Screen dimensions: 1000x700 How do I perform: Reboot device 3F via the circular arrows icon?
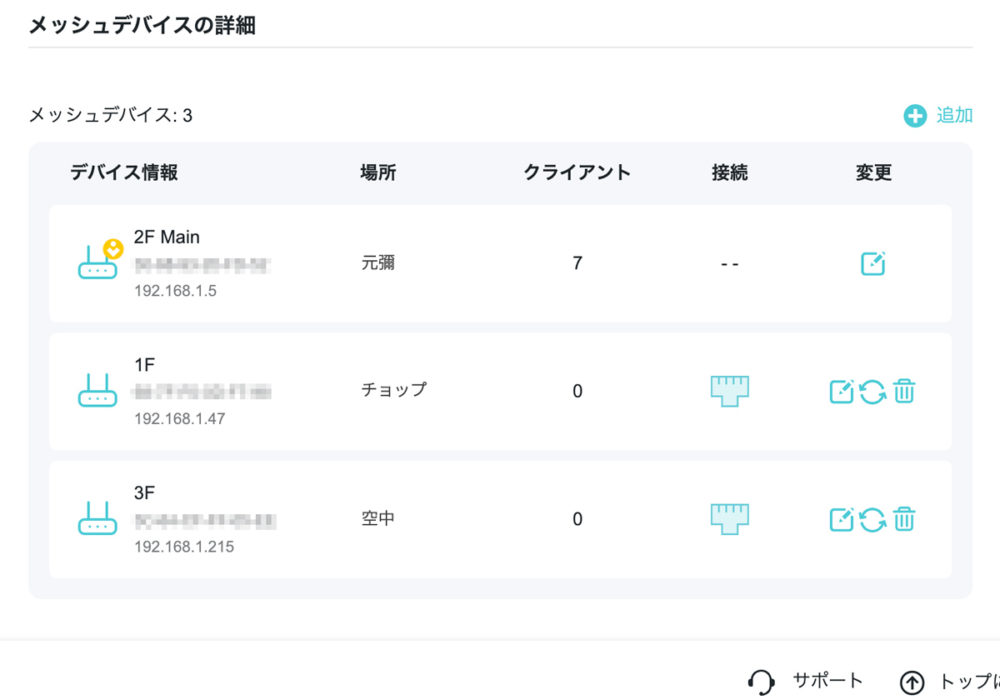(x=873, y=519)
